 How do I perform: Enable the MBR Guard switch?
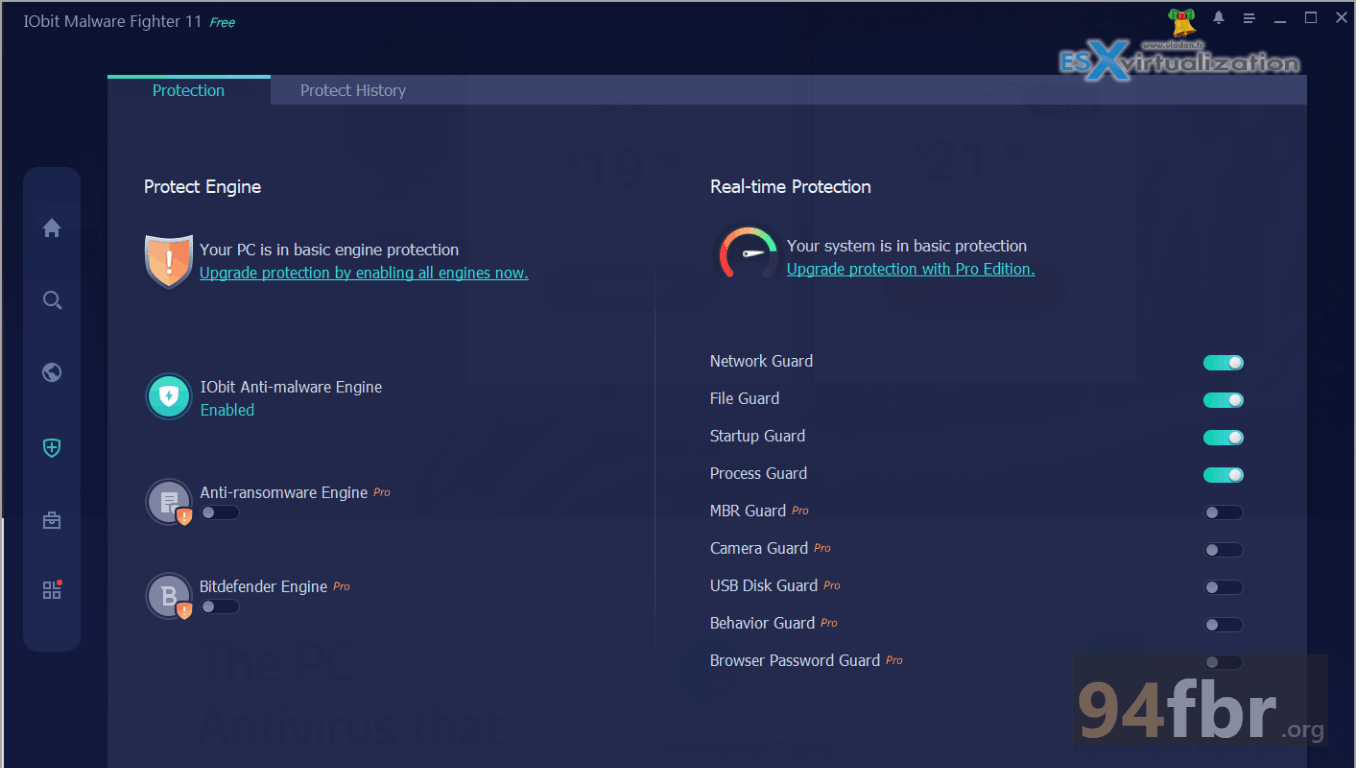point(1223,512)
